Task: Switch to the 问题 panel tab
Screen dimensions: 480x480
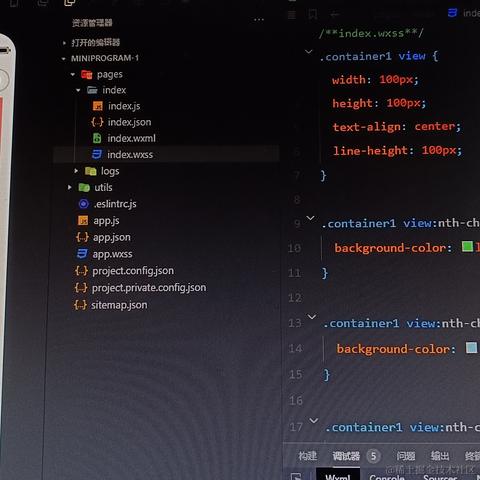Action: 406,456
